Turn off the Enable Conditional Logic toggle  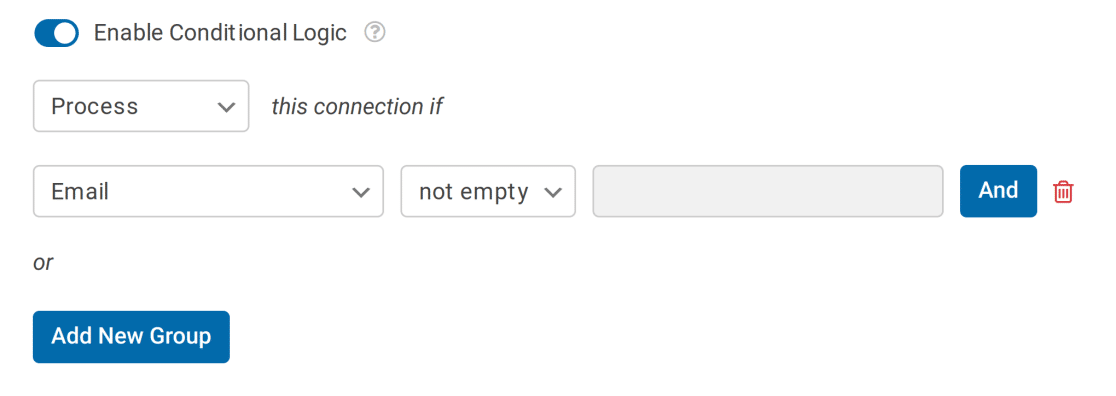click(x=56, y=33)
